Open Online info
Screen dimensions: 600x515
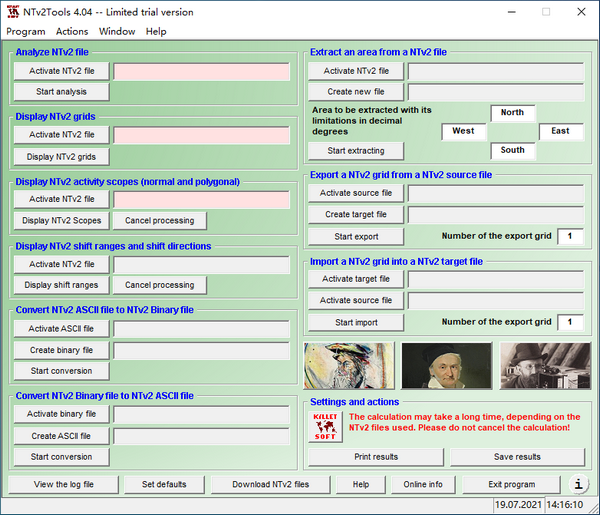pos(423,484)
